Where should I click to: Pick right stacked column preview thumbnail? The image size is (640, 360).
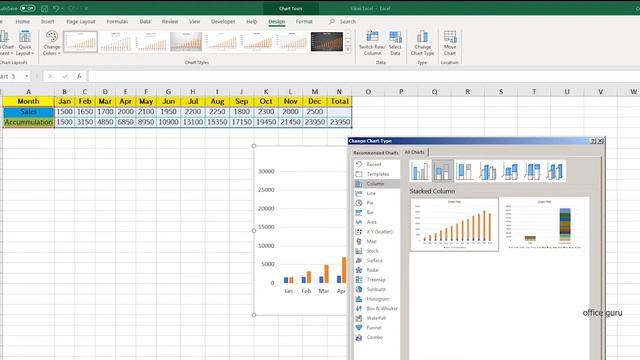(544, 224)
